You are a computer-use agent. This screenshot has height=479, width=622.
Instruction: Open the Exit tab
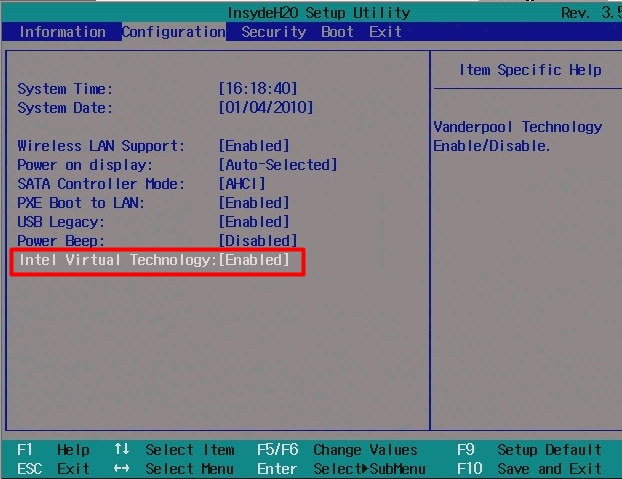385,32
